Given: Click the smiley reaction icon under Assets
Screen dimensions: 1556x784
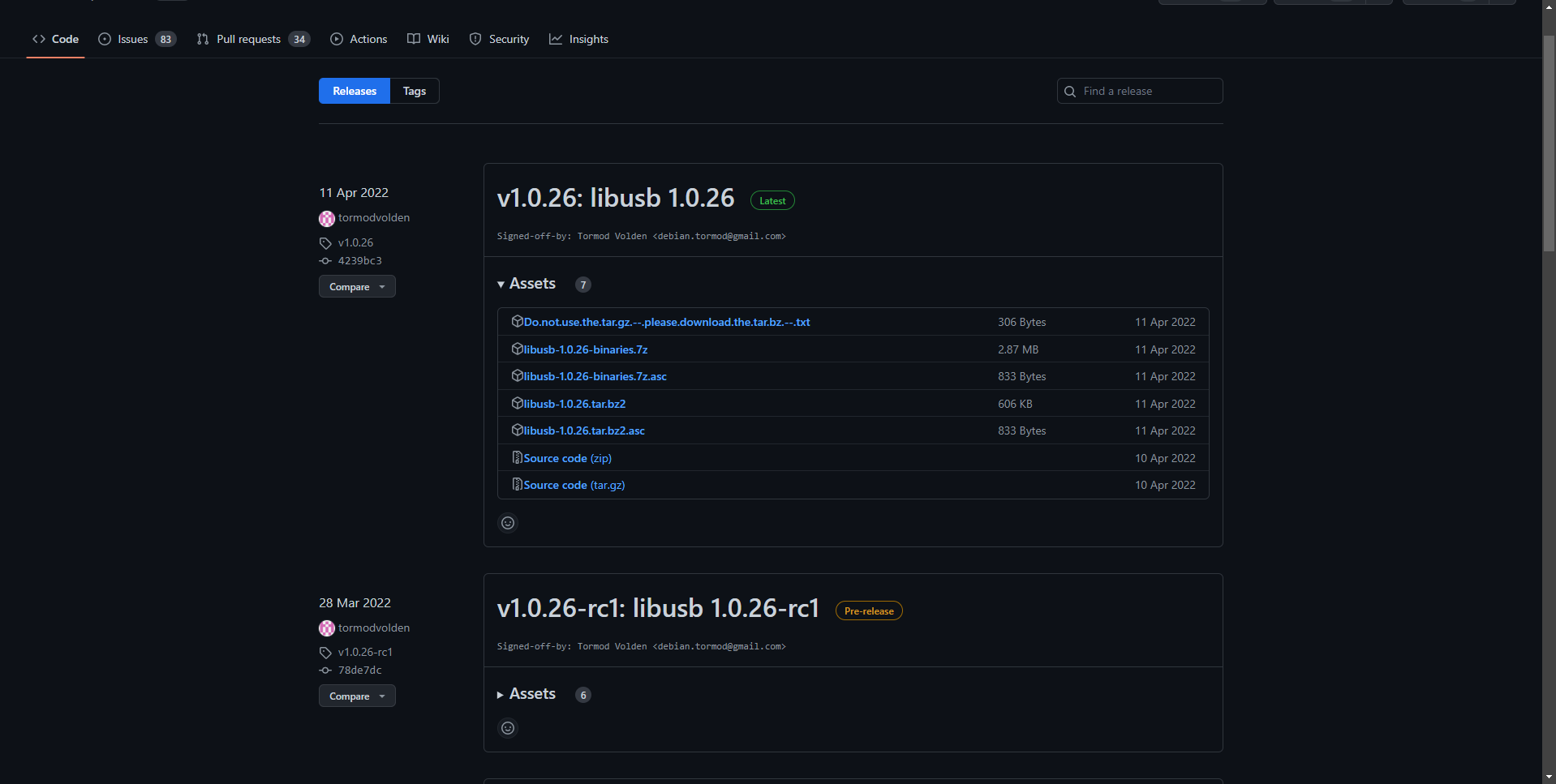Looking at the screenshot, I should 507,523.
